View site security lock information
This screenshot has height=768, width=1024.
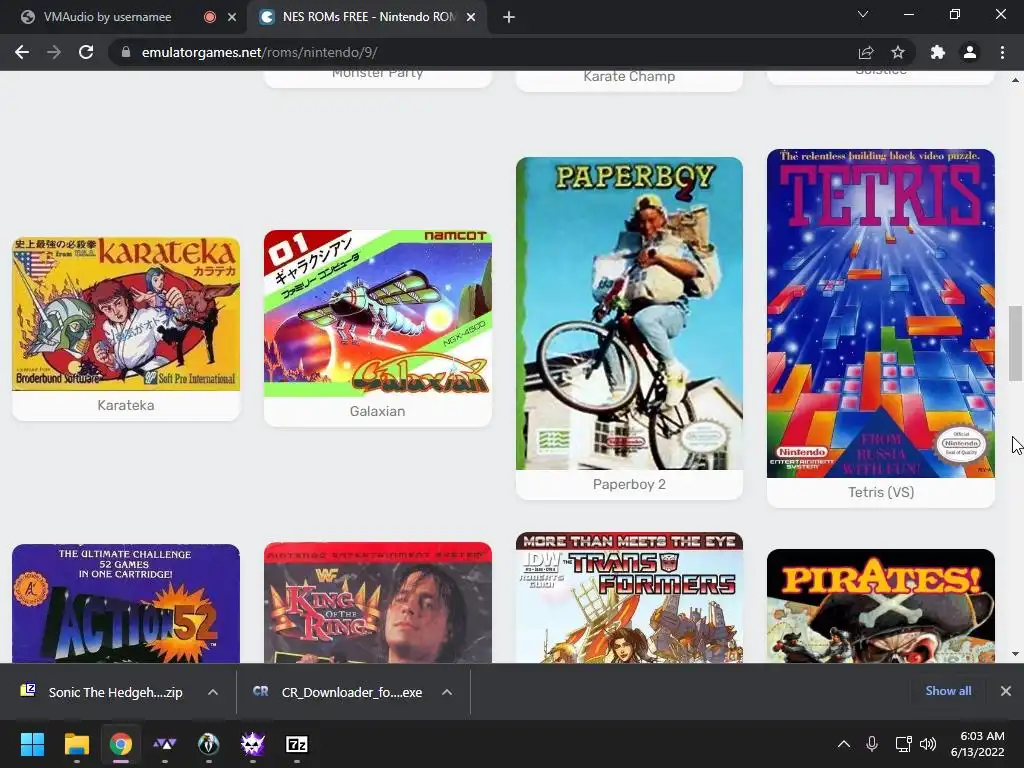[x=126, y=52]
